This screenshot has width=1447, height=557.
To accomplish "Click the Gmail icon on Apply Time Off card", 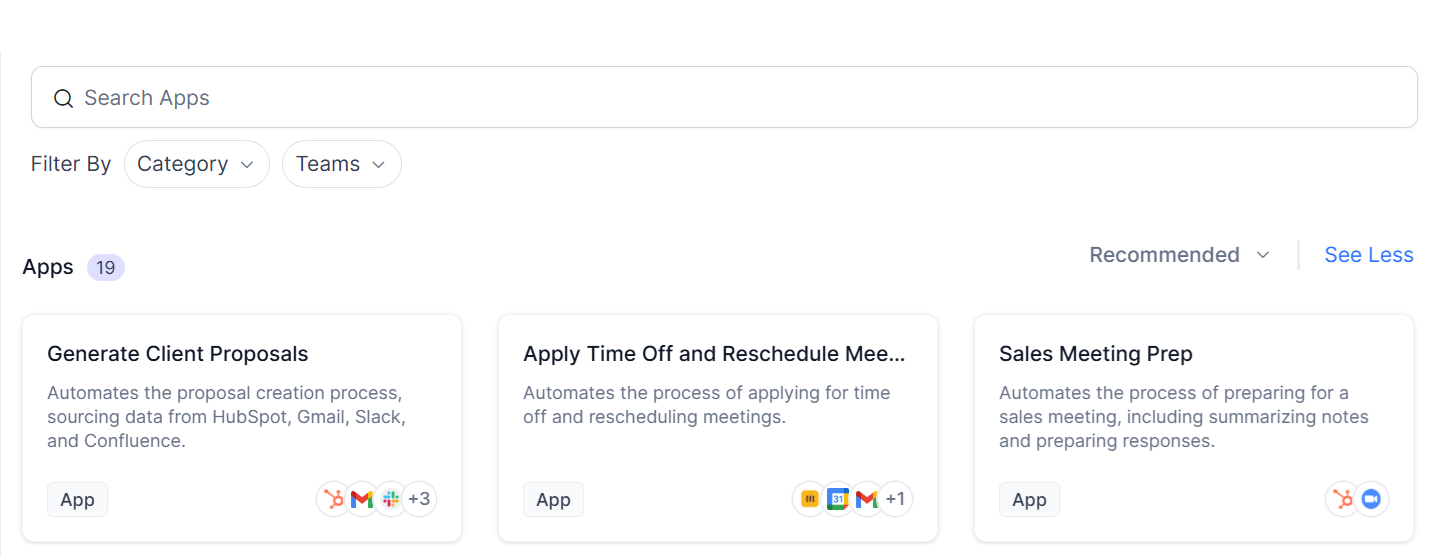I will pyautogui.click(x=866, y=499).
